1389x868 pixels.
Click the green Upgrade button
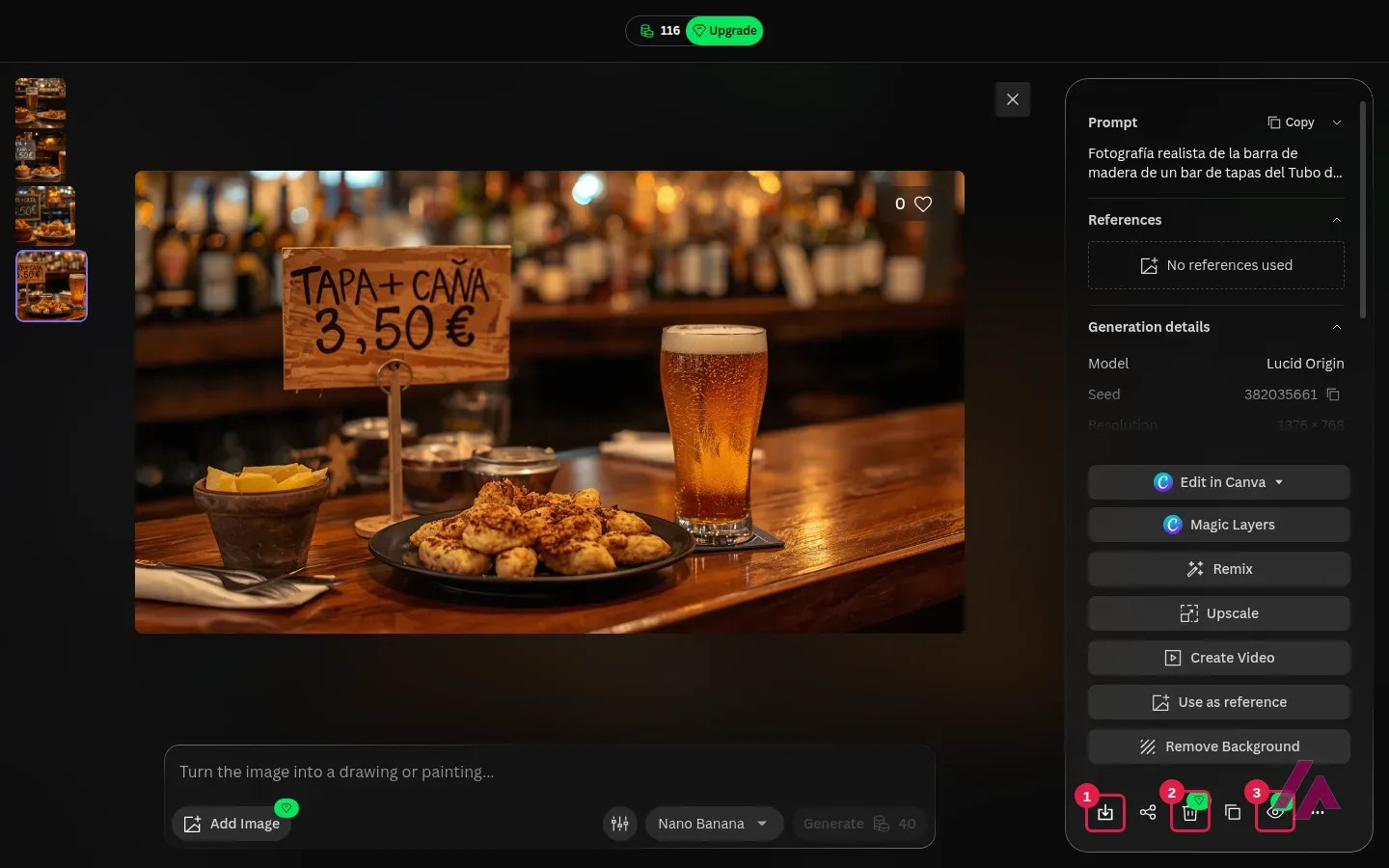point(724,31)
